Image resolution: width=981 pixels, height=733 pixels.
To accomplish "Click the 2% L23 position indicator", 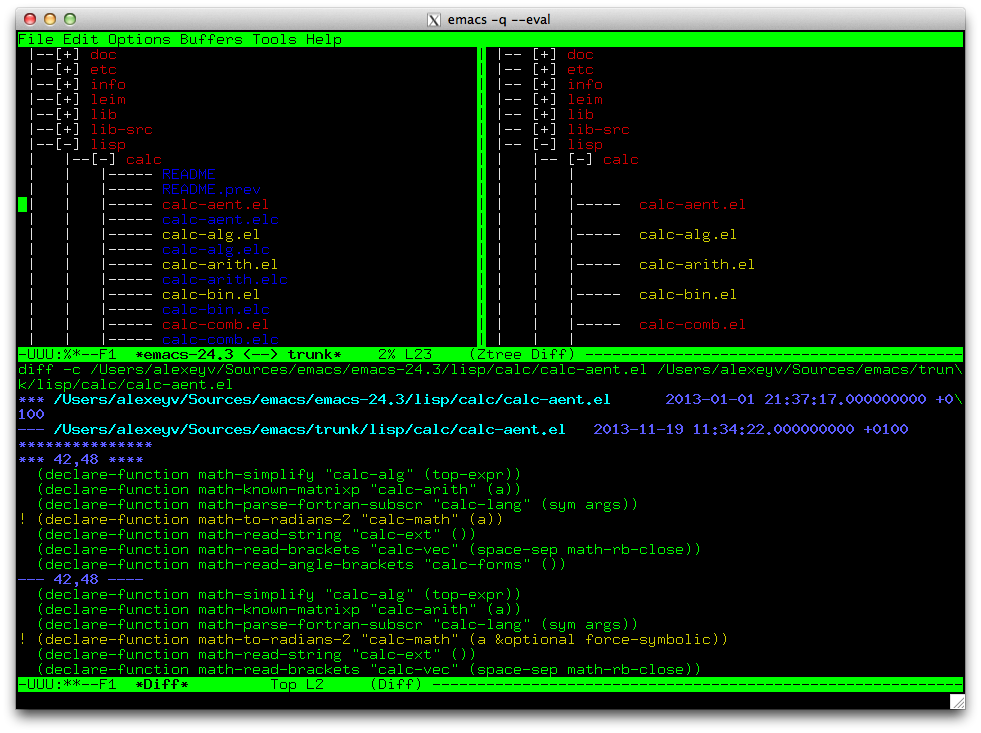I will (405, 355).
